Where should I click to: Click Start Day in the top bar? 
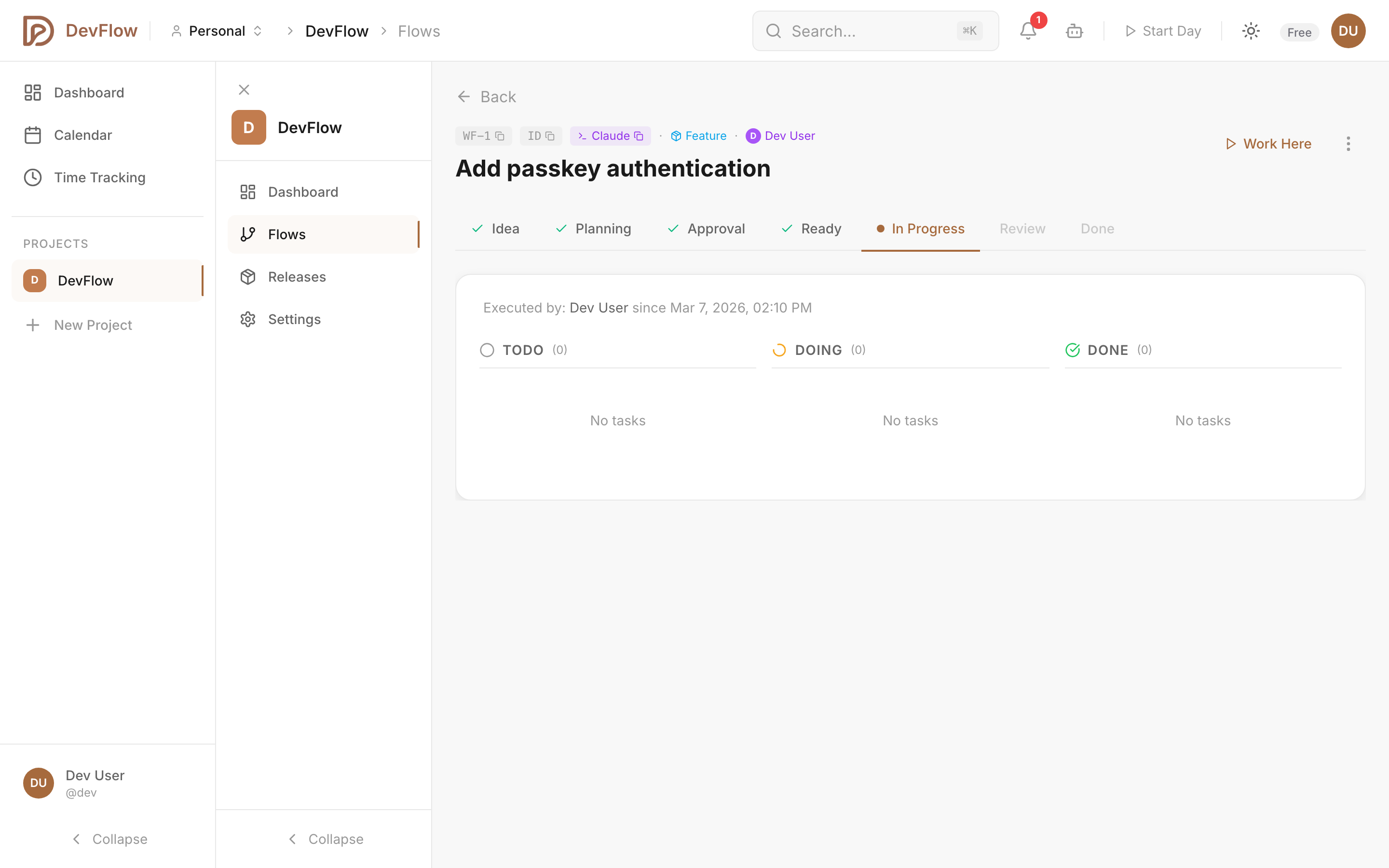tap(1162, 31)
